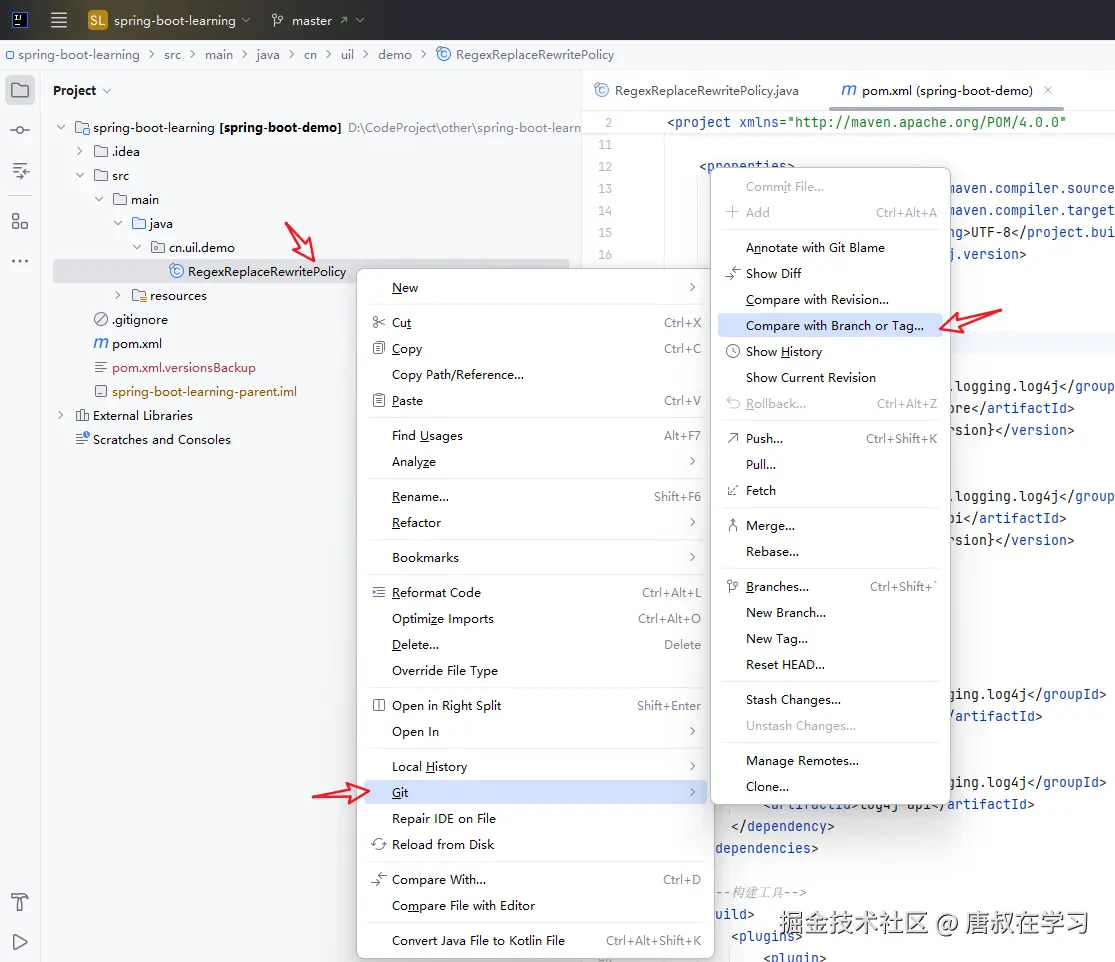This screenshot has height=962, width=1115.
Task: Expand External Libraries node
Action: [x=61, y=415]
